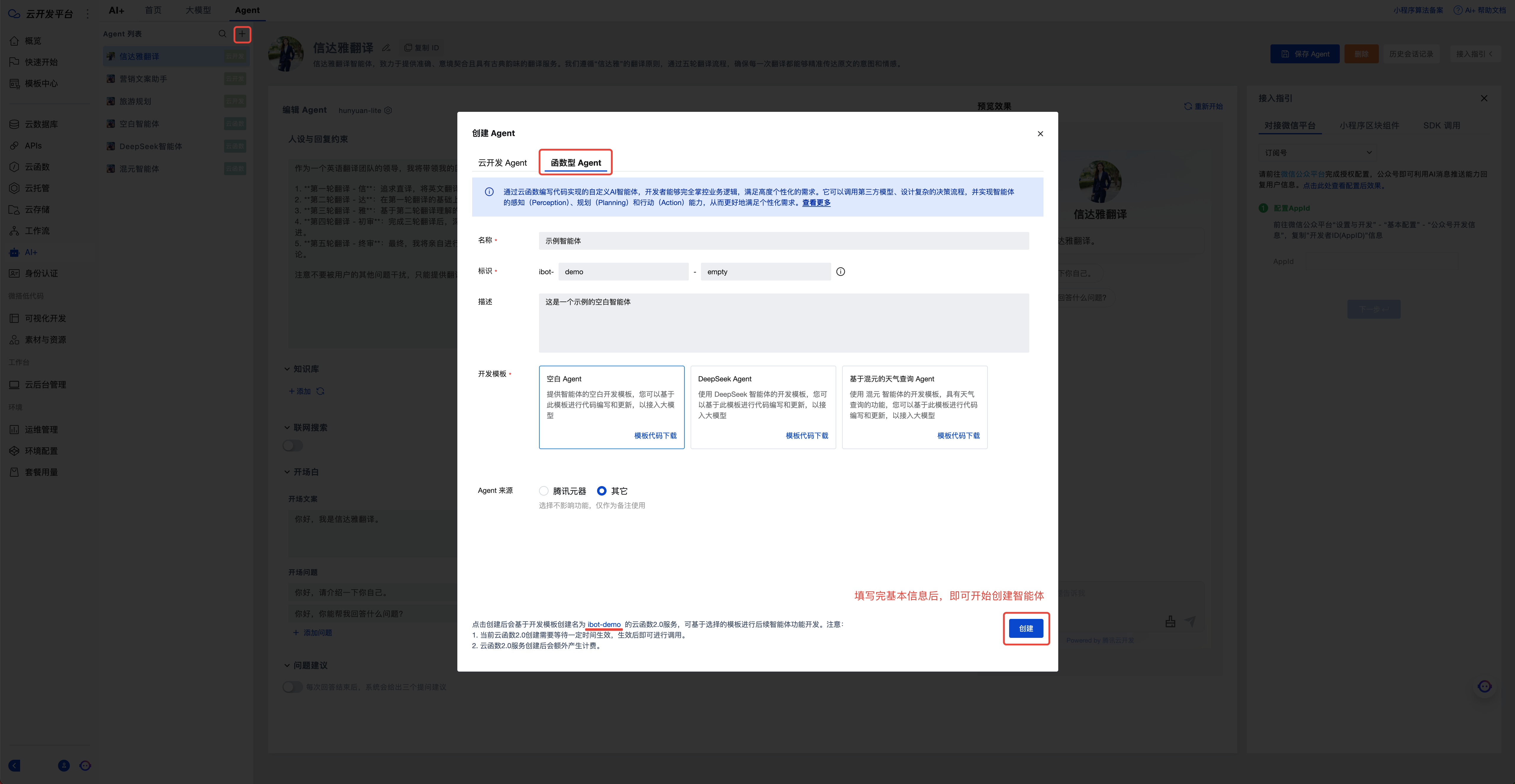1515x784 pixels.
Task: Click the edit pencil beside 信达雅翻译 title
Action: (386, 48)
